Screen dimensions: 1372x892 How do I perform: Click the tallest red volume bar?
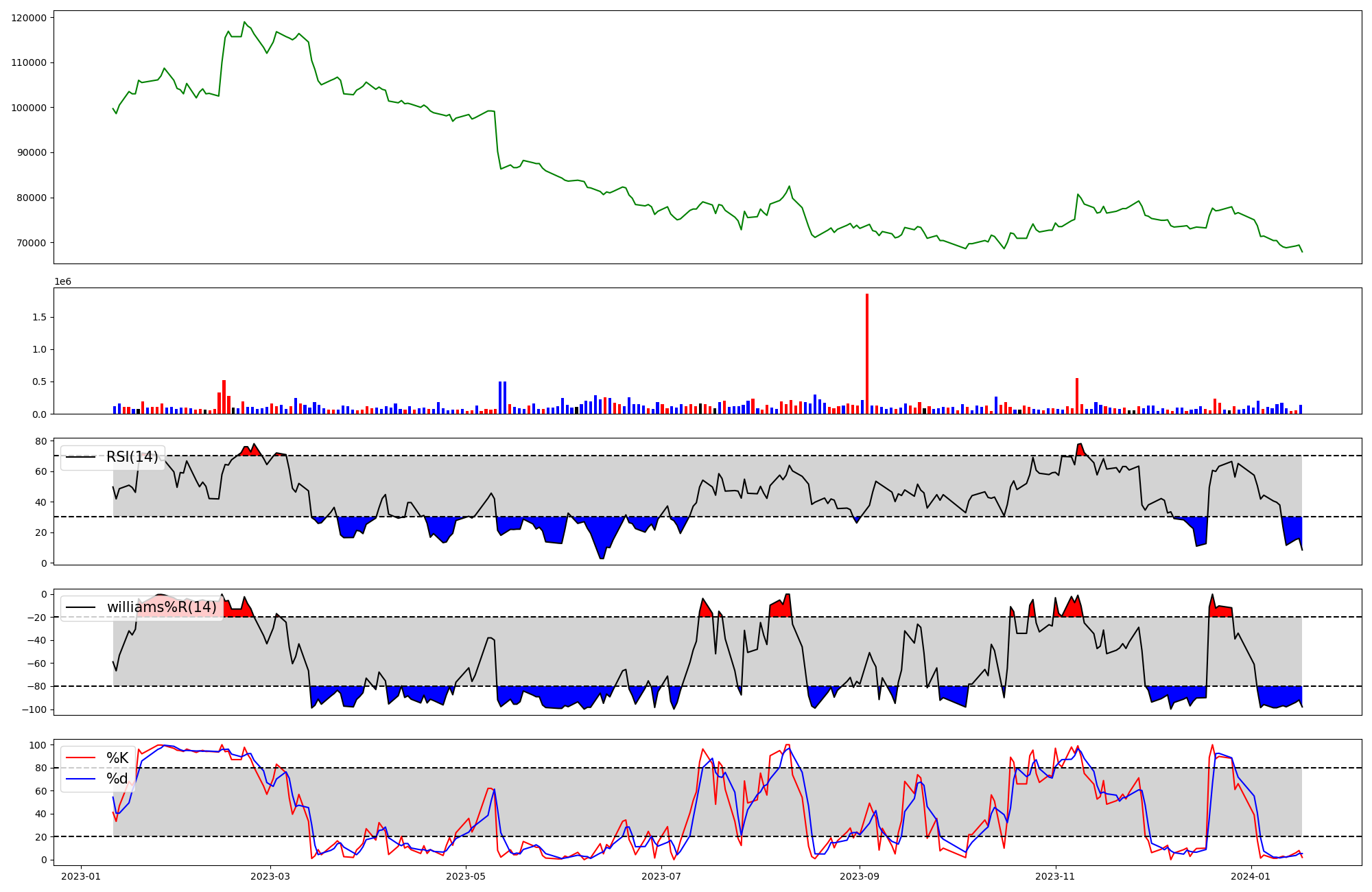(867, 353)
